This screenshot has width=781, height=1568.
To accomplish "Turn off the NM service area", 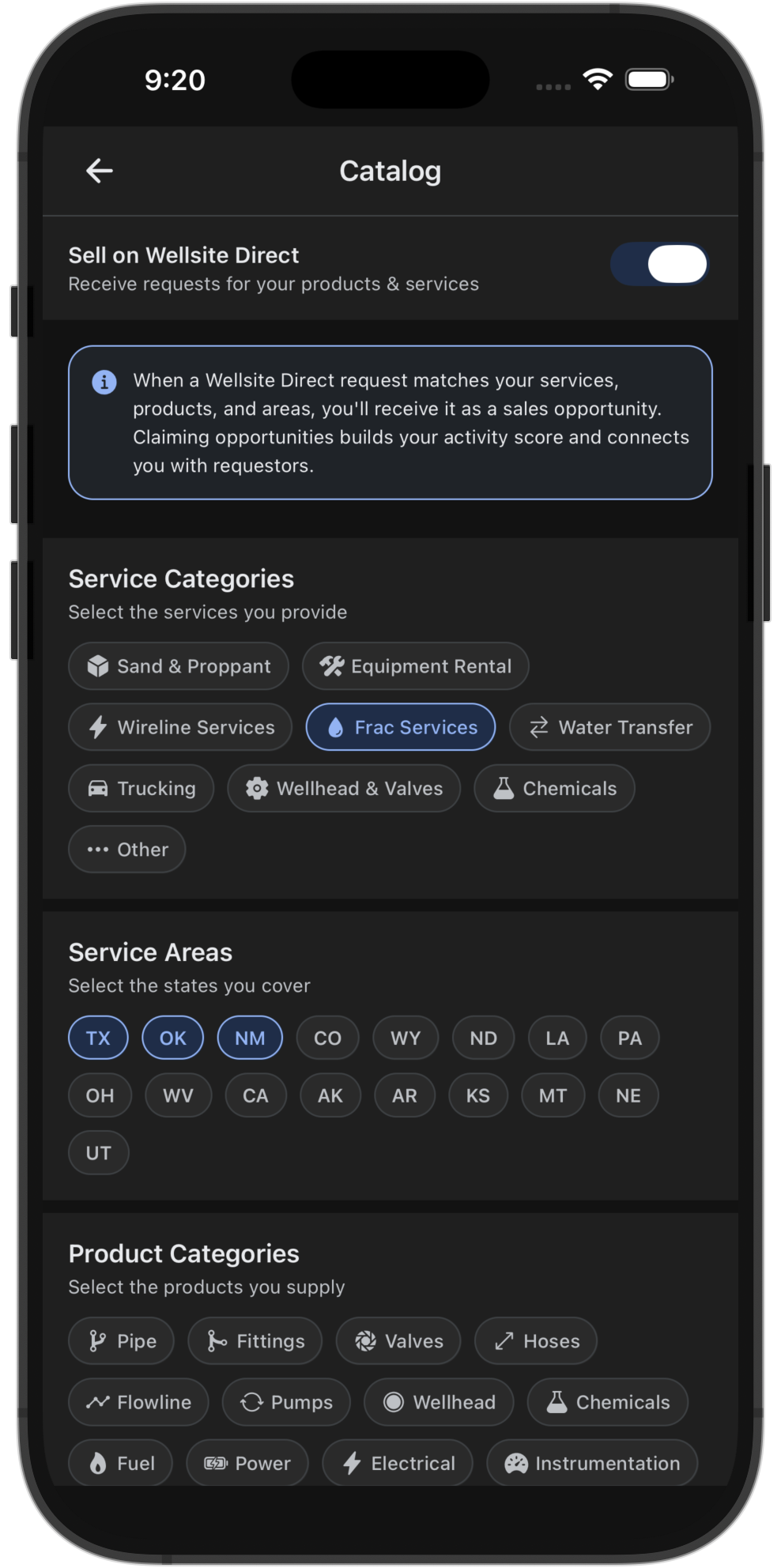I will pos(250,1038).
